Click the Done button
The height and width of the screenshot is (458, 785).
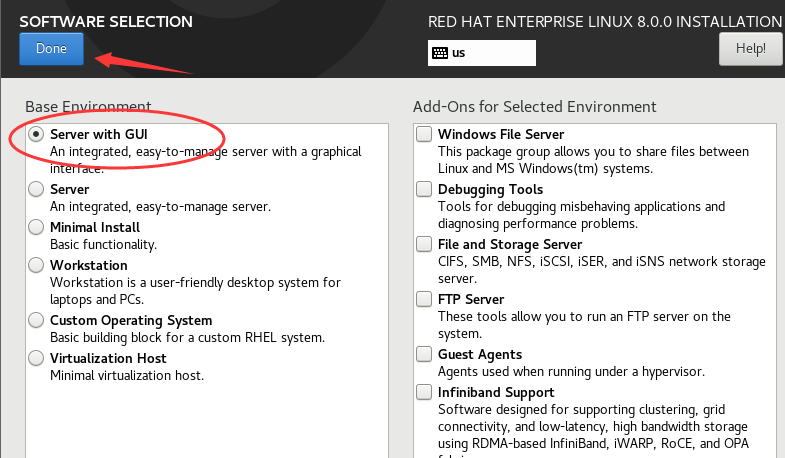pyautogui.click(x=50, y=49)
